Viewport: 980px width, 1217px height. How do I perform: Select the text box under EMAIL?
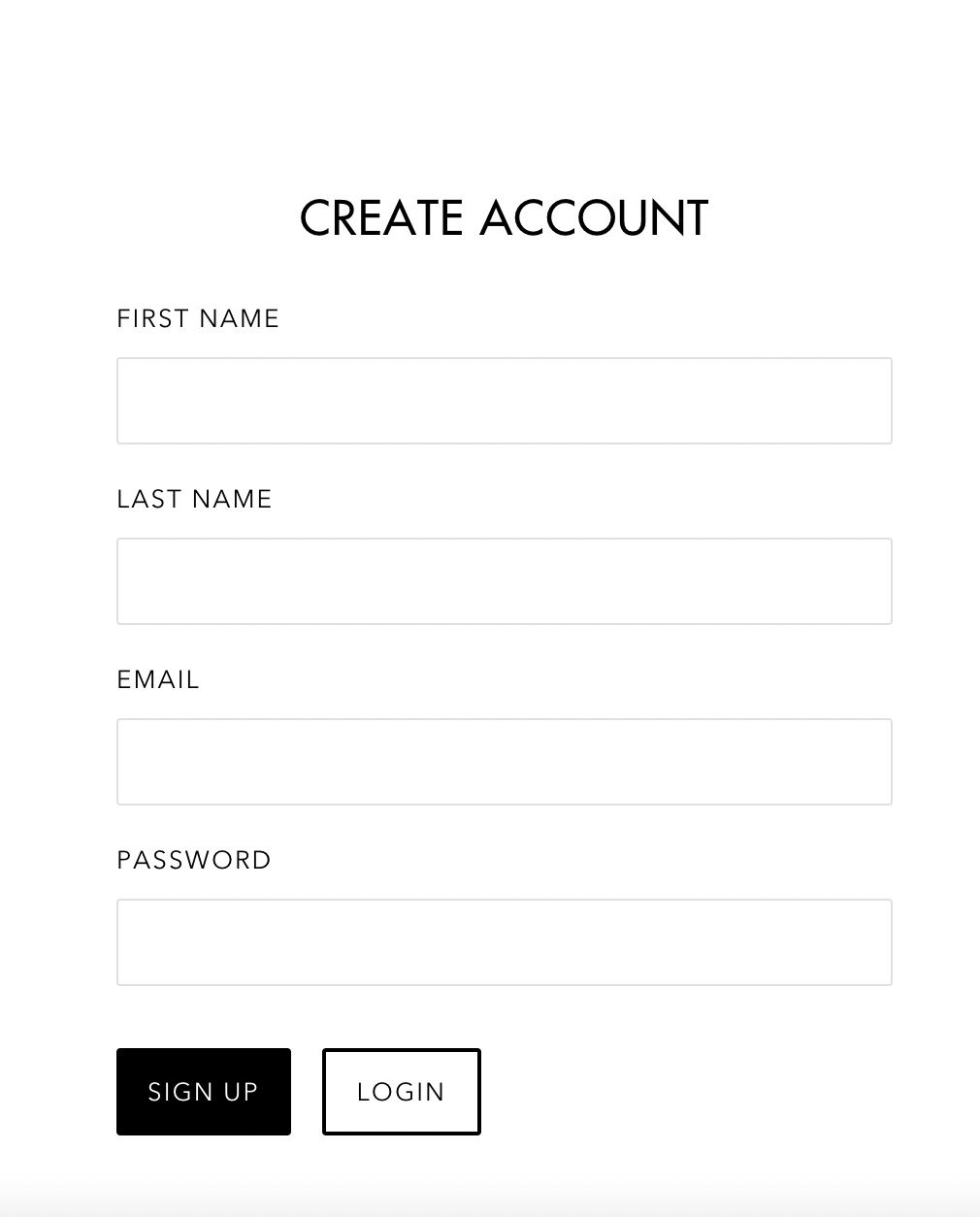pyautogui.click(x=504, y=762)
